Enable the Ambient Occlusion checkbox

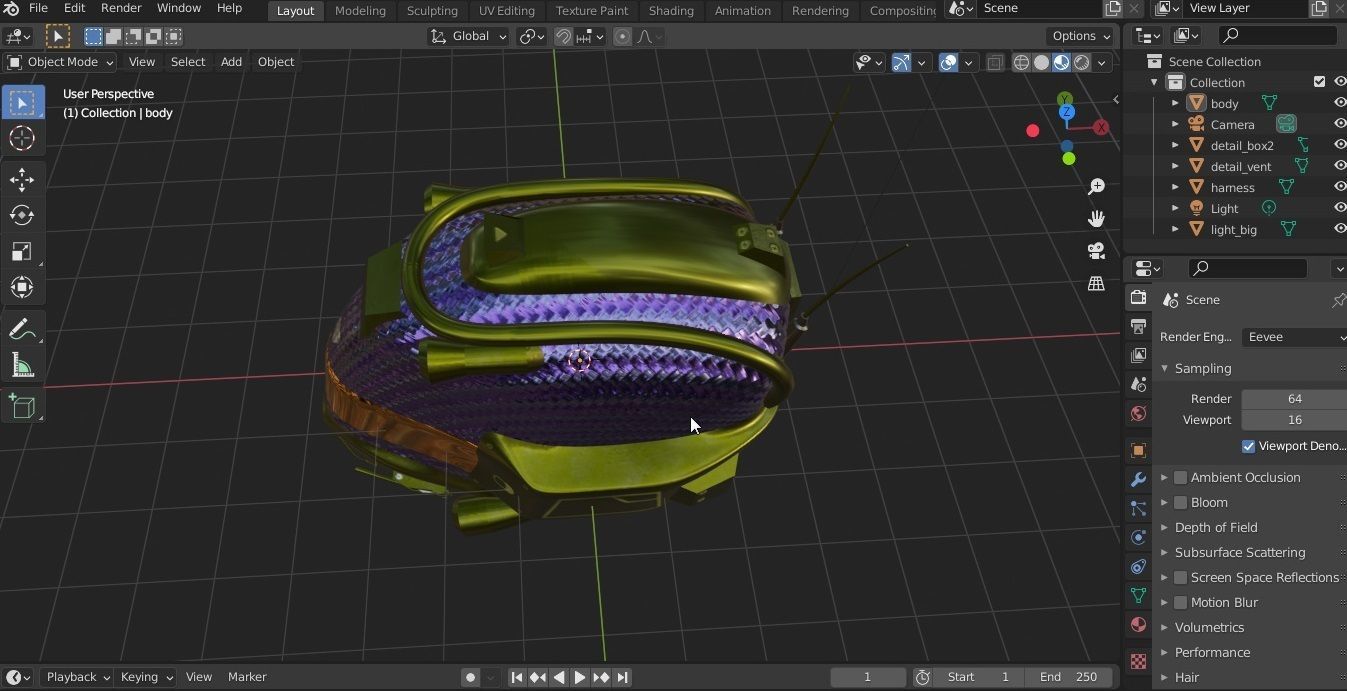tap(1180, 478)
